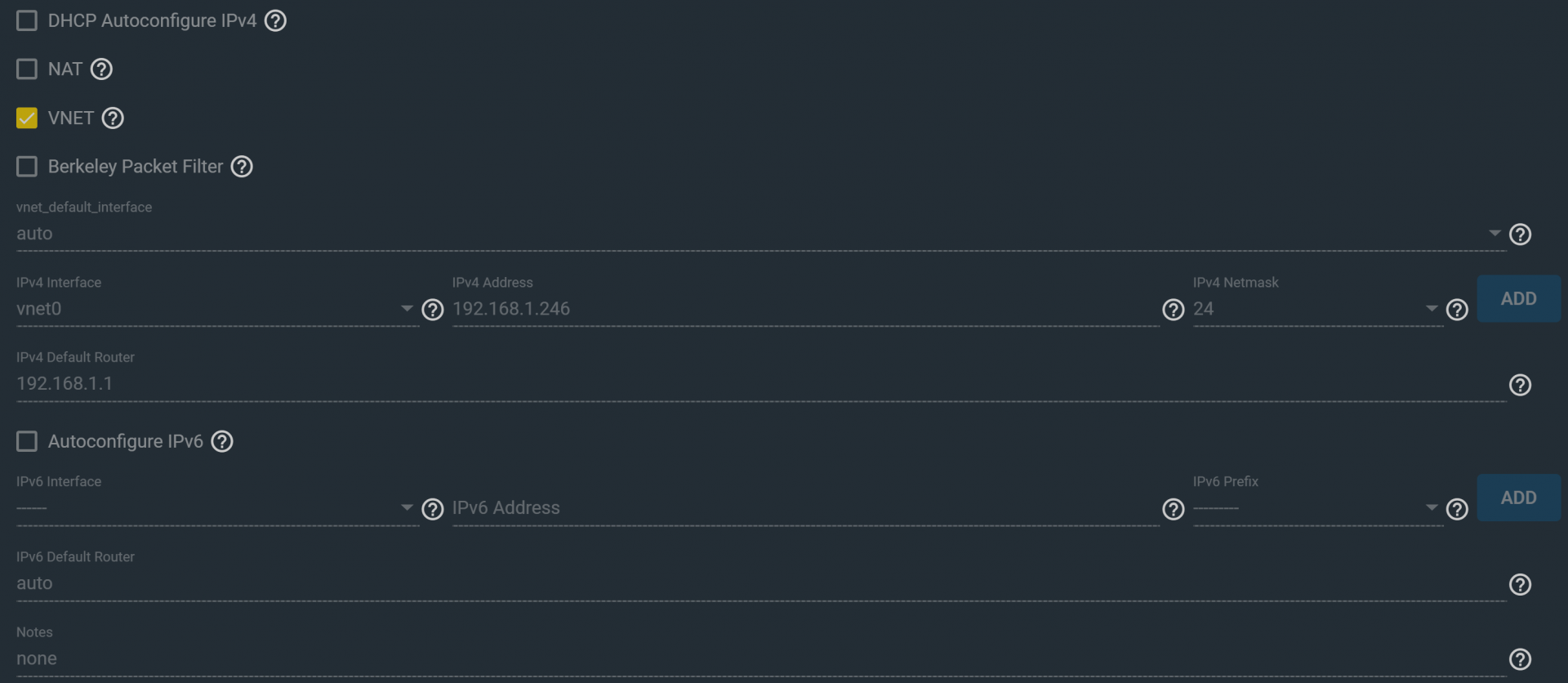Open help icon for Autoconfigure IPv6
The width and height of the screenshot is (1568, 683).
(x=222, y=442)
